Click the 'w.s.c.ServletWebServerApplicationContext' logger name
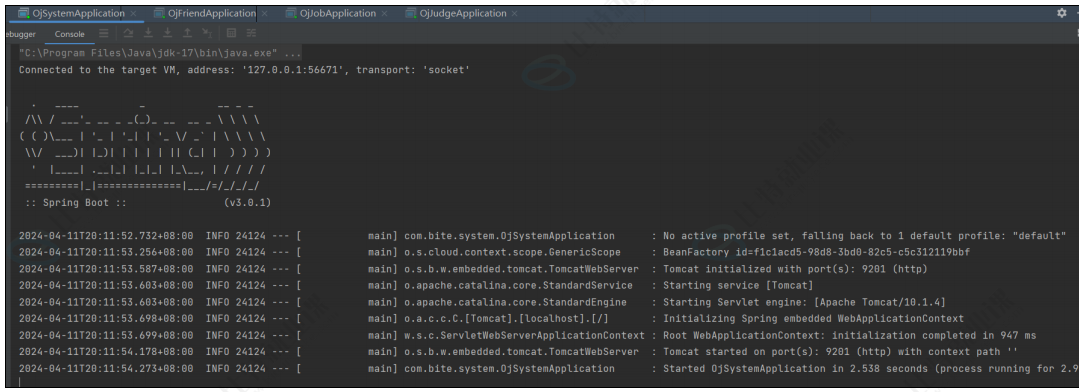The width and height of the screenshot is (1079, 392). [524, 335]
